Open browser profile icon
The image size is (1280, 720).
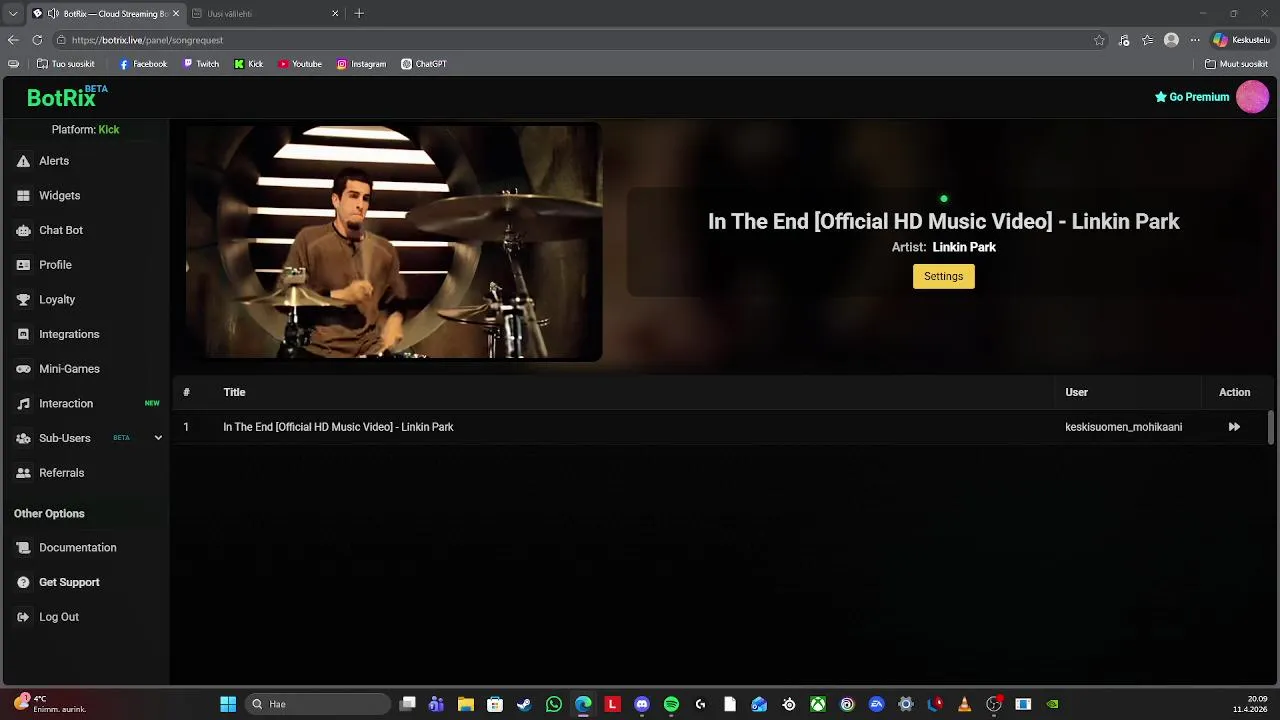tap(1171, 40)
